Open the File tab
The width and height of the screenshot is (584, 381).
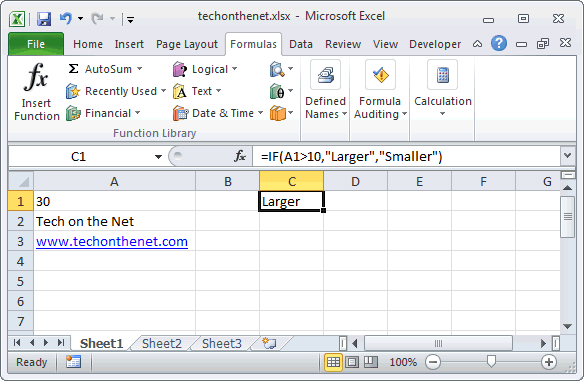[x=36, y=44]
